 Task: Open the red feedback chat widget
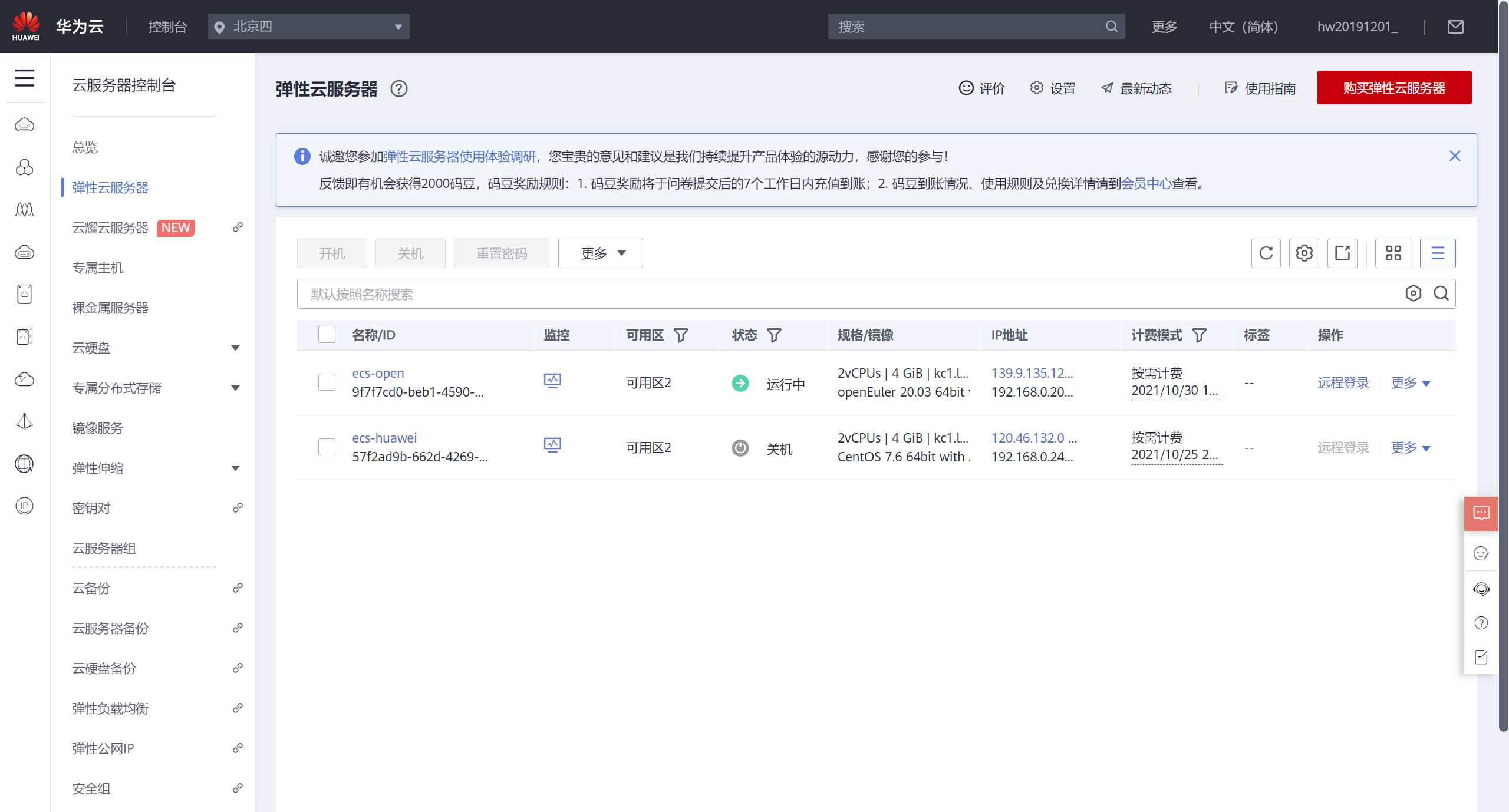click(x=1481, y=514)
